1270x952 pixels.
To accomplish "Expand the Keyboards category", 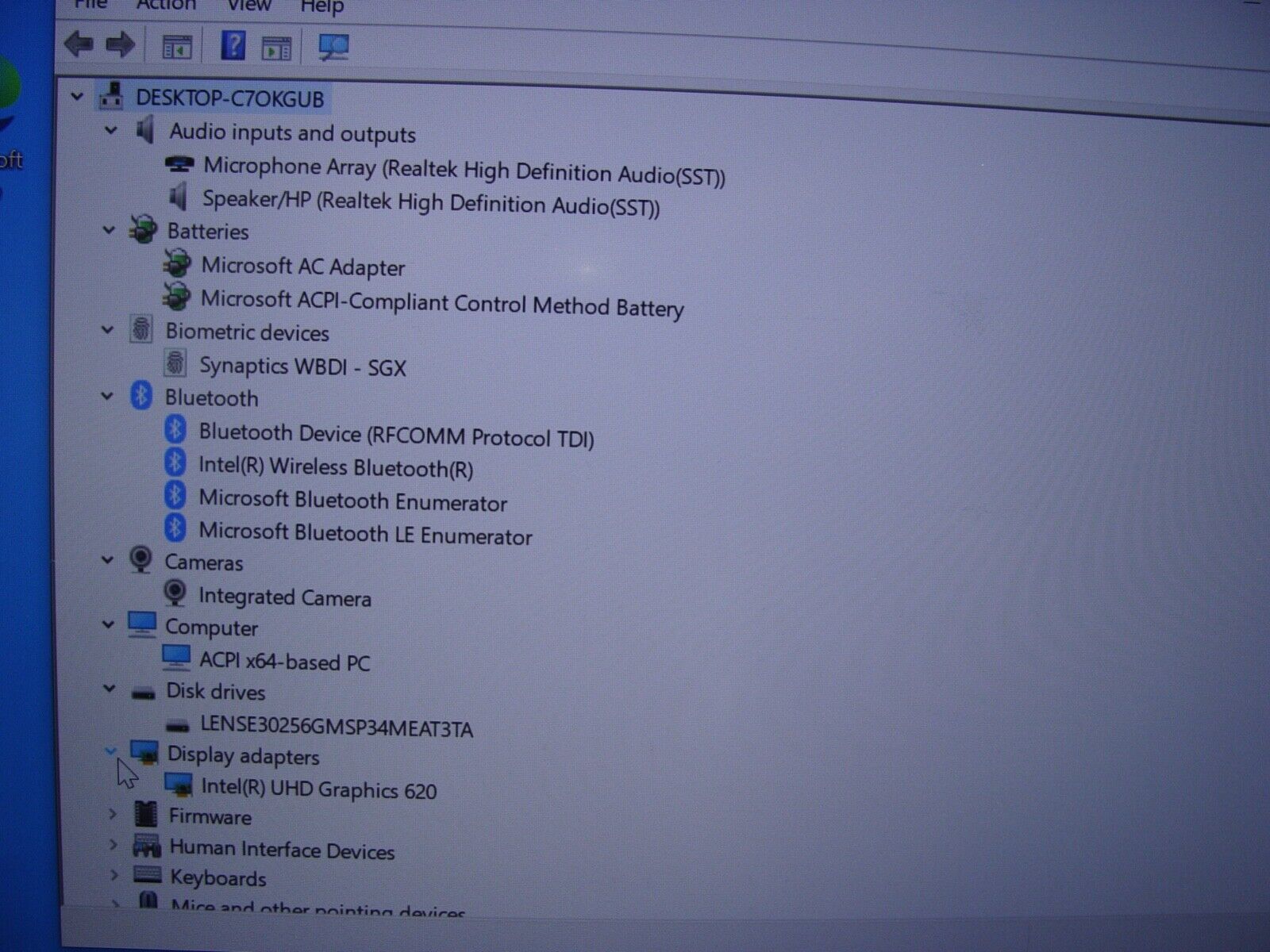I will coord(114,876).
